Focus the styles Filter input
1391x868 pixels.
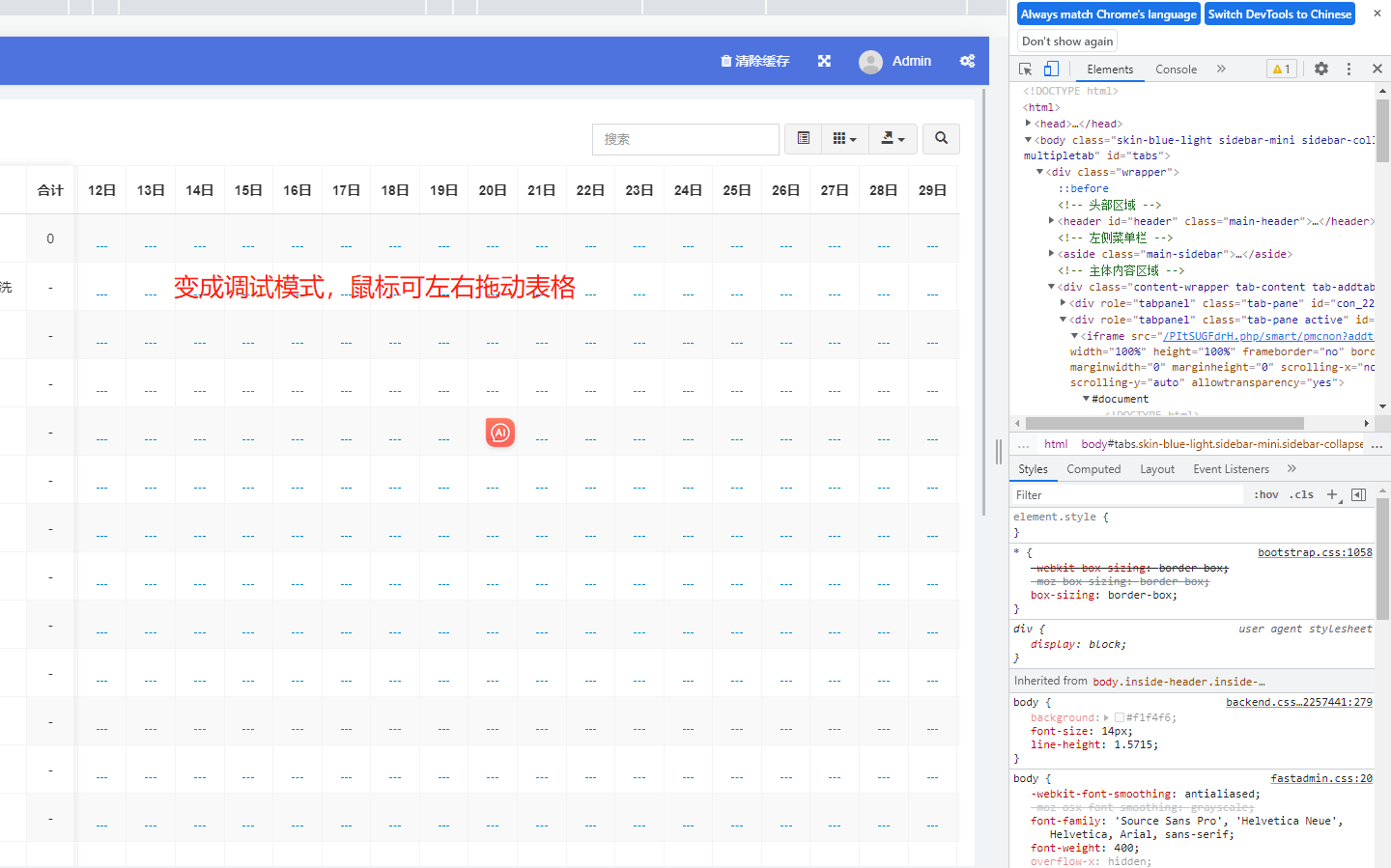[1127, 495]
